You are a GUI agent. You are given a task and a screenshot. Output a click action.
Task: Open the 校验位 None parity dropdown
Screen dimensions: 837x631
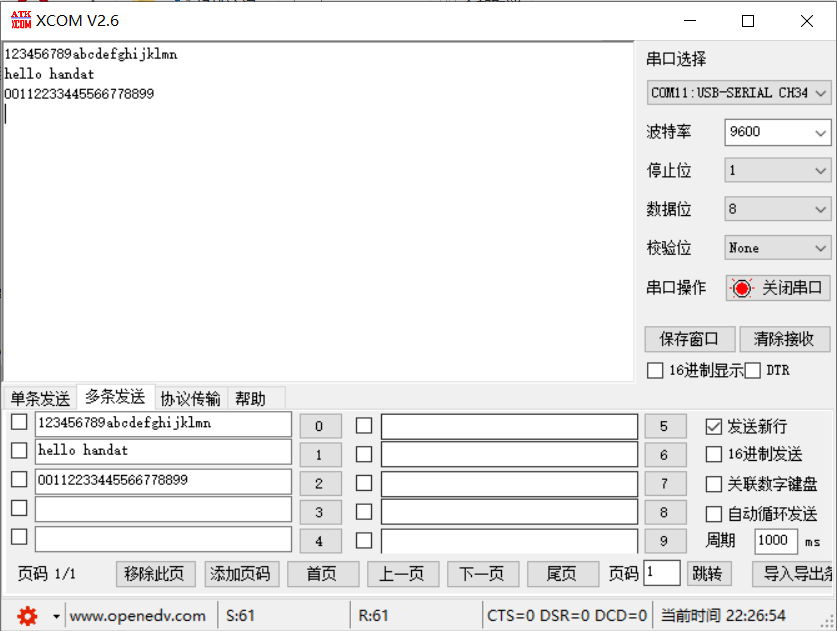pyautogui.click(x=777, y=248)
